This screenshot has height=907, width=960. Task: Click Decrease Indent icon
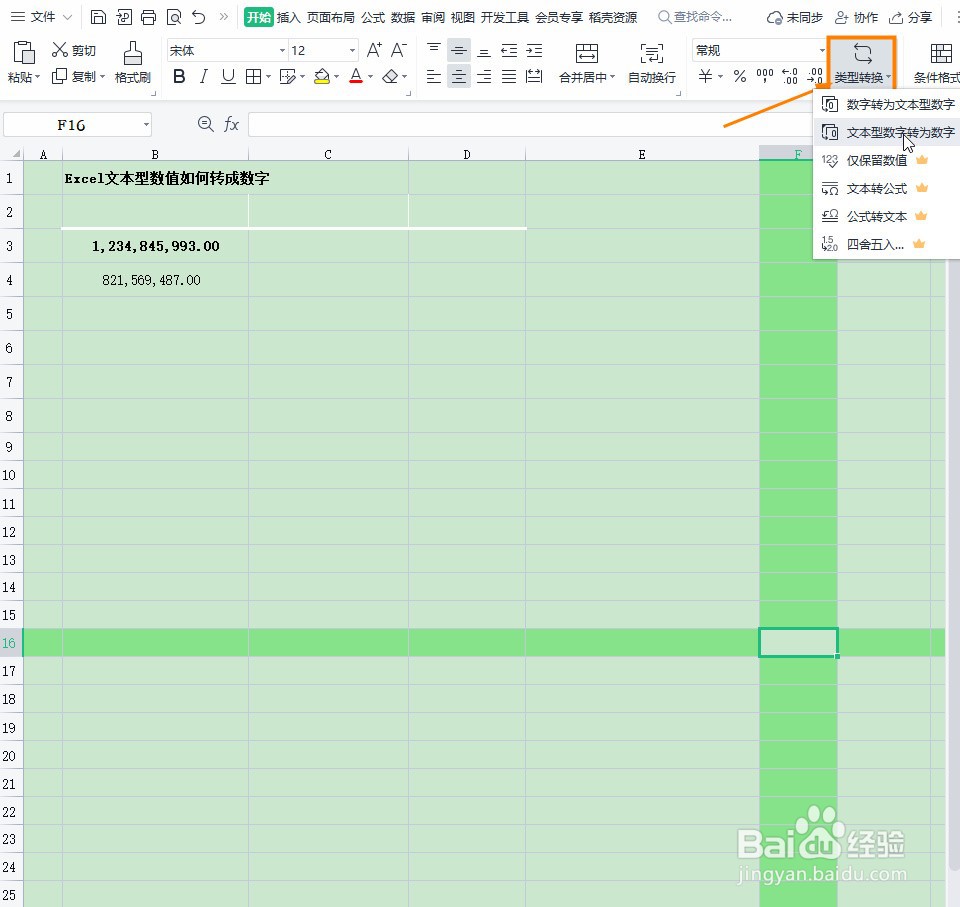(509, 50)
